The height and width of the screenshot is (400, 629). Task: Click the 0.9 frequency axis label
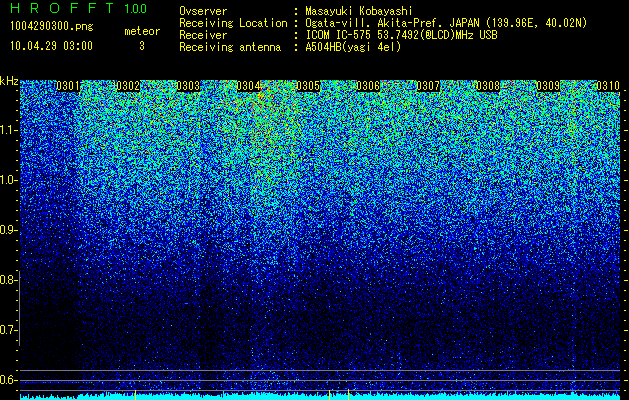pyautogui.click(x=9, y=230)
